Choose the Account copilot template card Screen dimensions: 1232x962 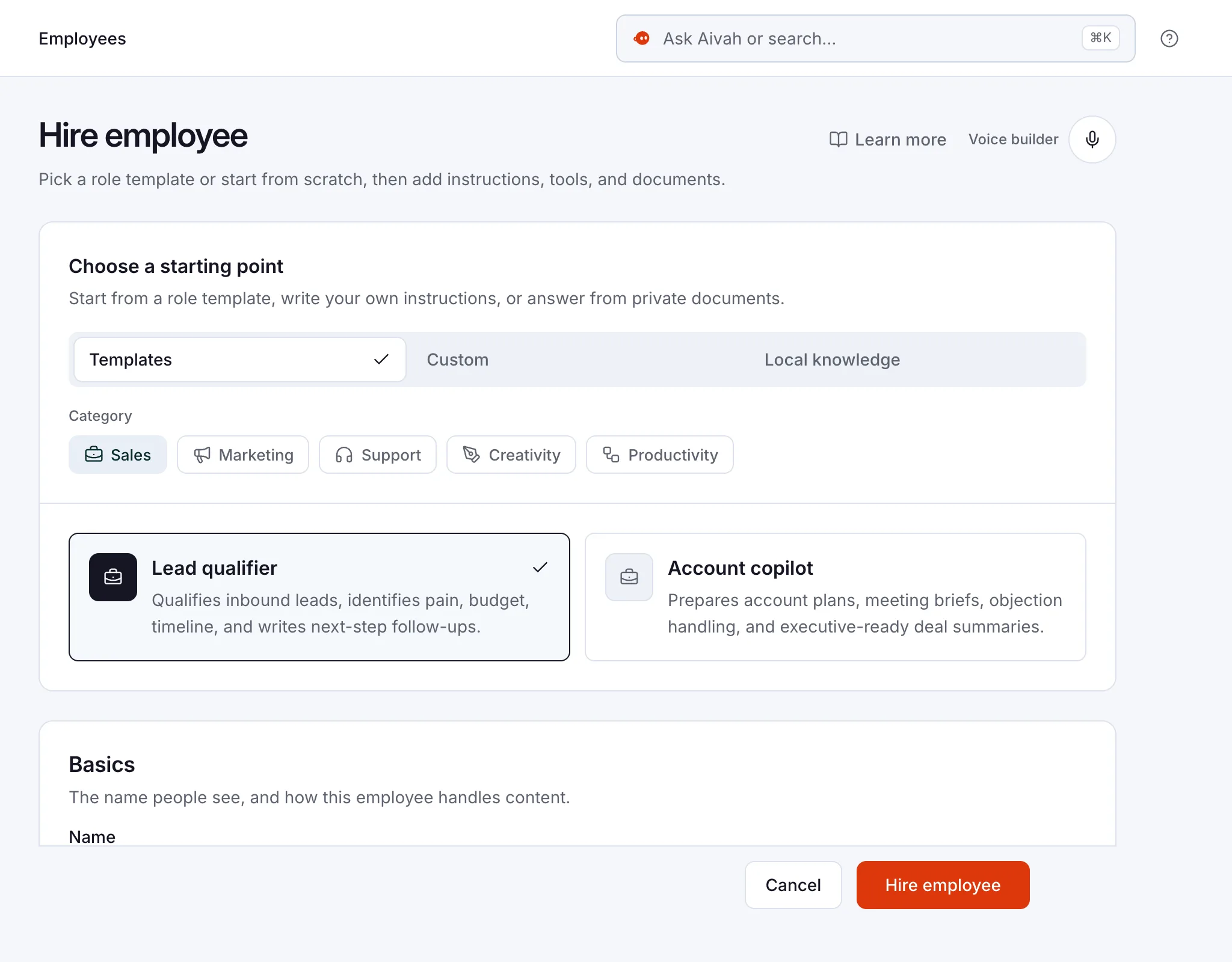pyautogui.click(x=836, y=597)
